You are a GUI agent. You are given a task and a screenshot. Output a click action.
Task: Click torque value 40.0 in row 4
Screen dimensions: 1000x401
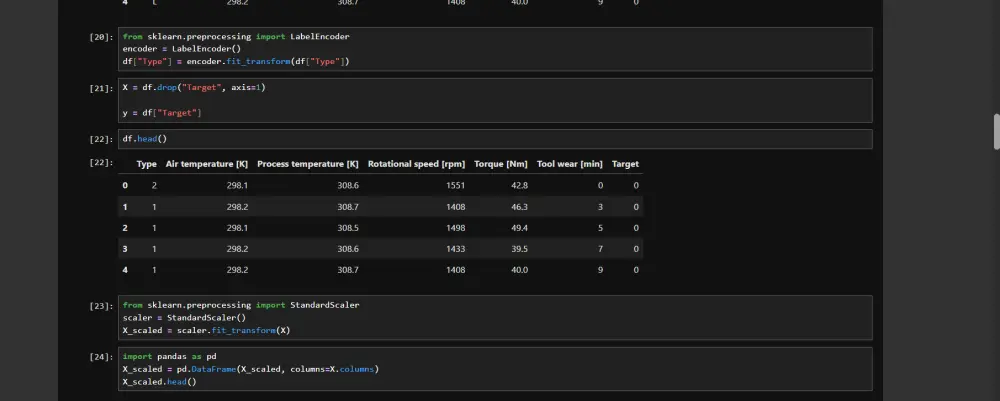pyautogui.click(x=519, y=270)
